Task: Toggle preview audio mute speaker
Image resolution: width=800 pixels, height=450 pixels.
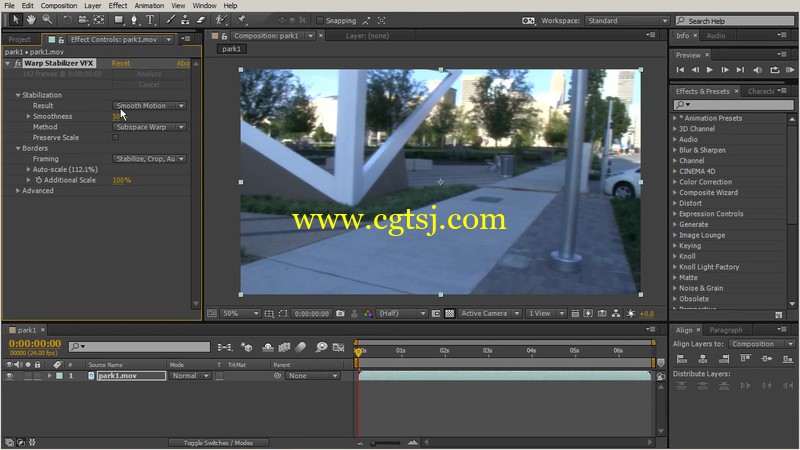Action: [758, 70]
